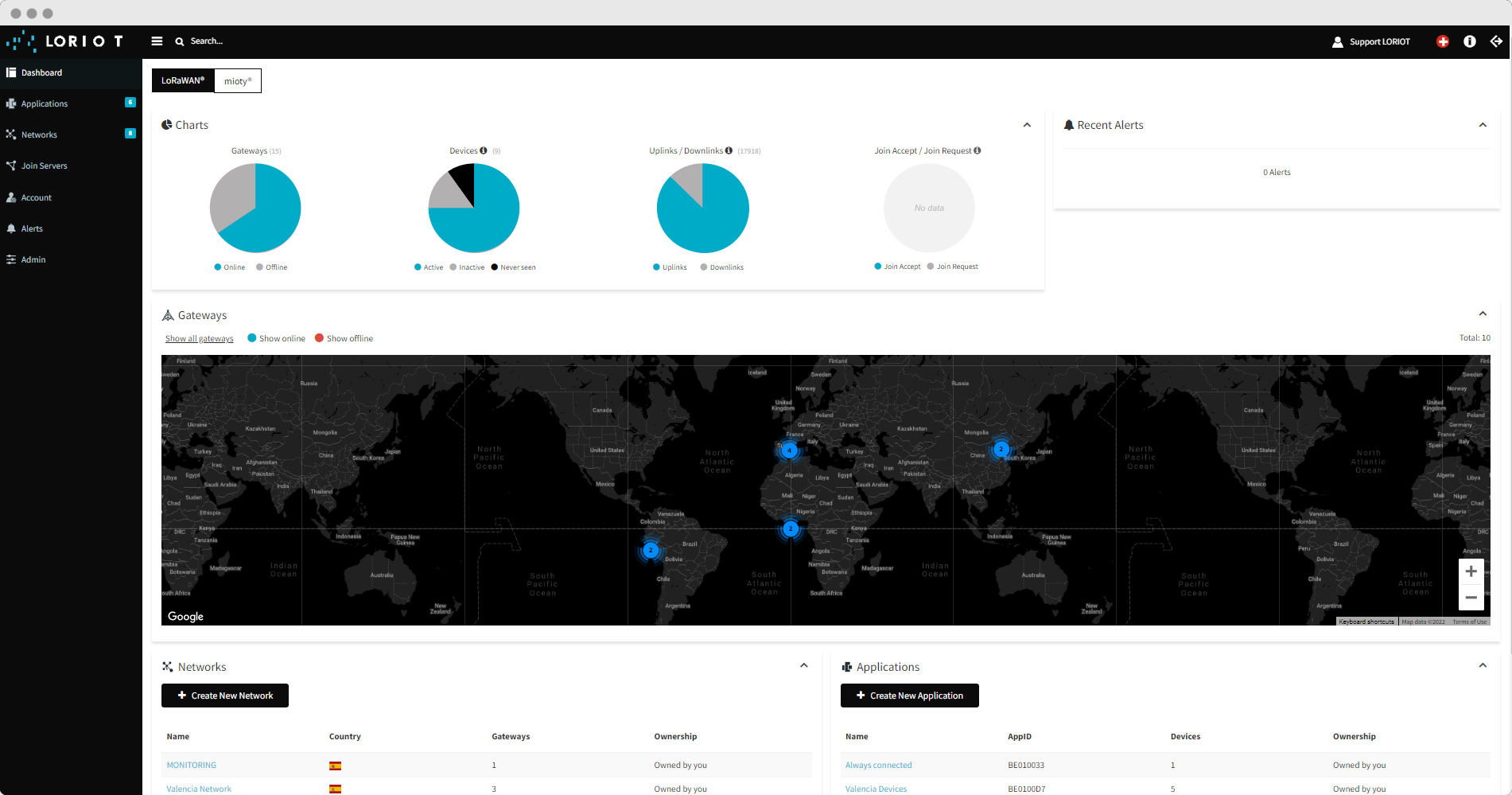Zoom out on the gateways map
This screenshot has width=1512, height=795.
click(x=1471, y=598)
